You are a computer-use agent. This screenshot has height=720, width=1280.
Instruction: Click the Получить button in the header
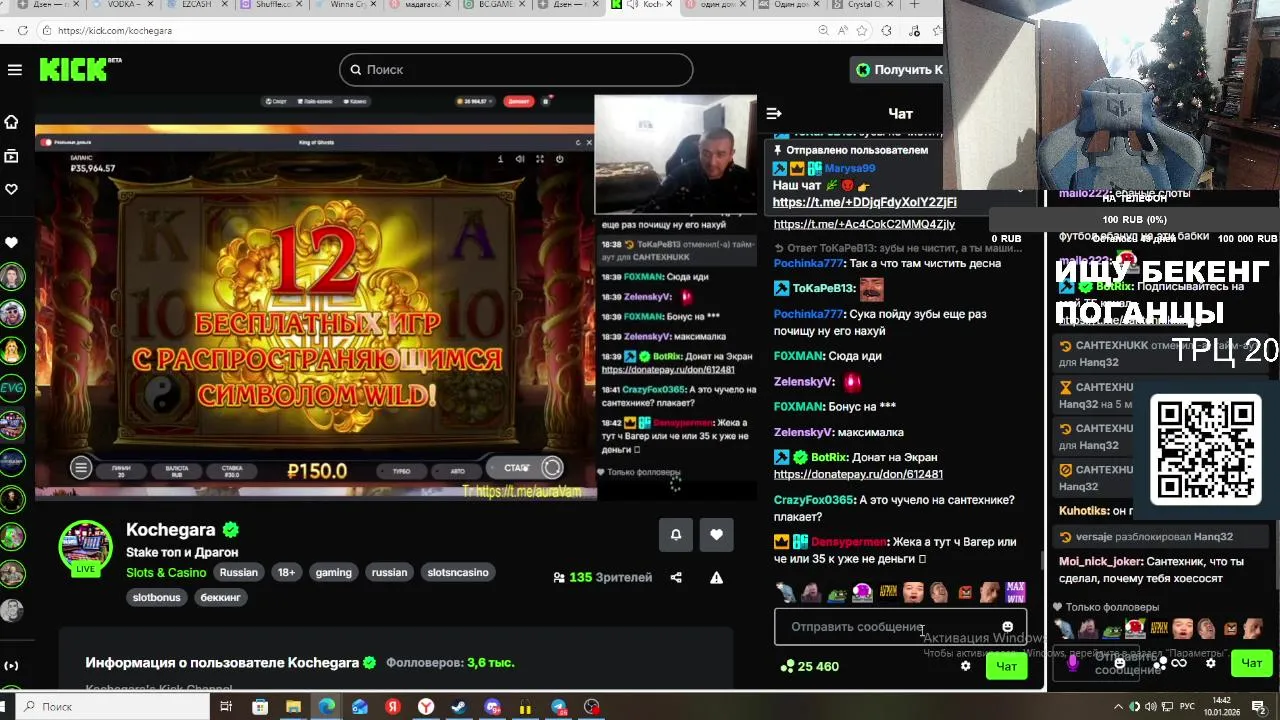click(x=899, y=70)
